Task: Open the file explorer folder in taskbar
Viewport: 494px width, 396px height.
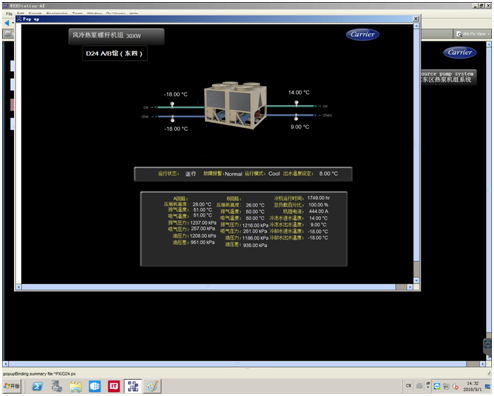Action: point(76,386)
